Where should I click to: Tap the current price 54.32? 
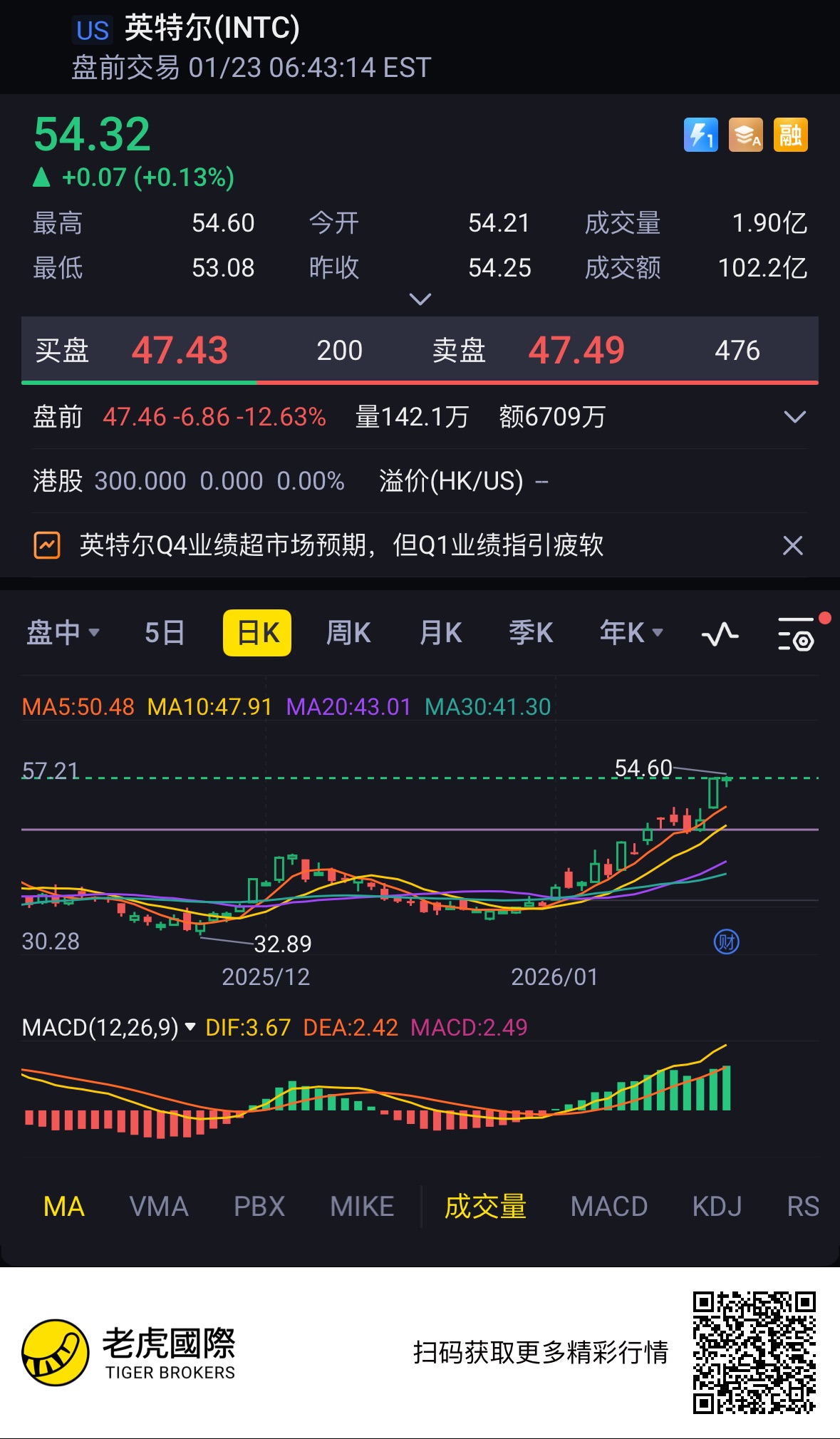(92, 134)
